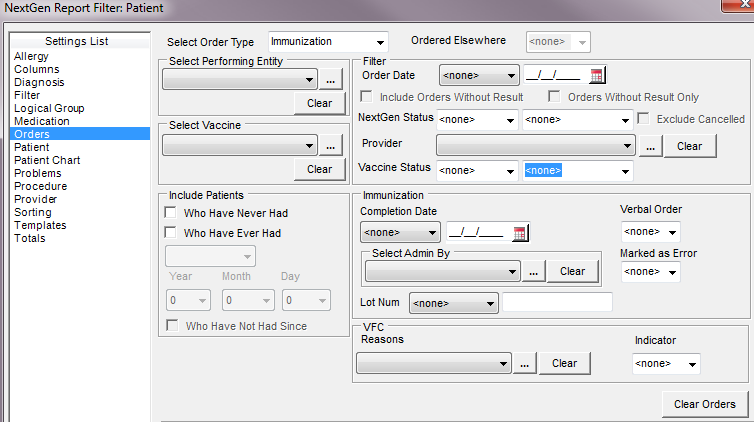Check Who Have Ever Had

170,233
